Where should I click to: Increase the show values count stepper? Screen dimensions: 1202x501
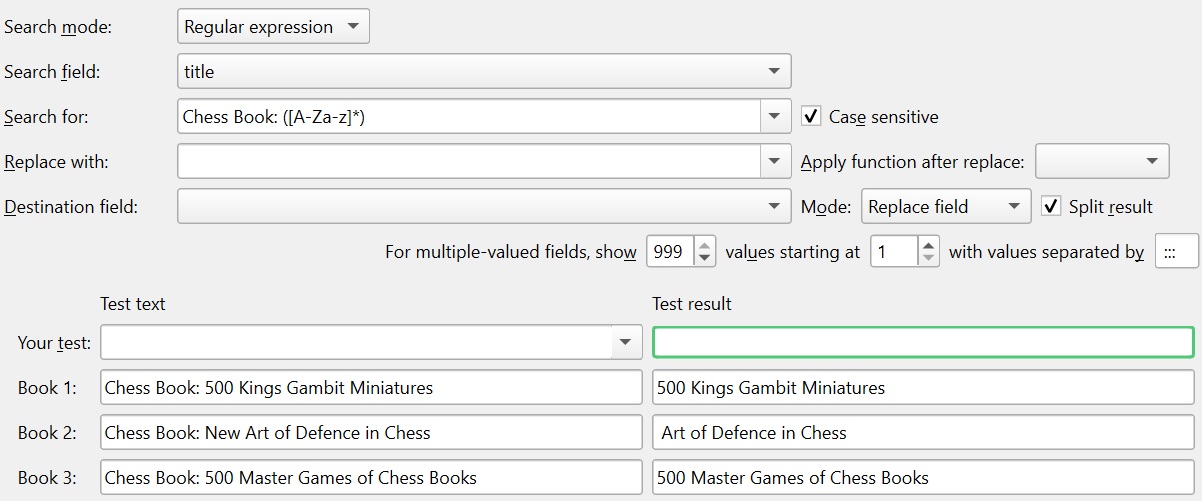tap(705, 245)
